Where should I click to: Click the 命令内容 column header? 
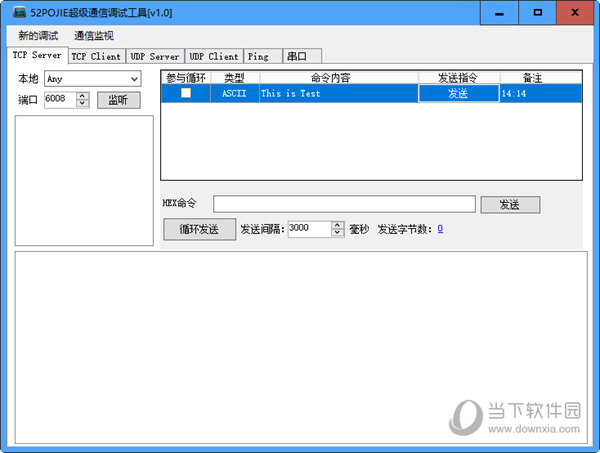(x=339, y=78)
